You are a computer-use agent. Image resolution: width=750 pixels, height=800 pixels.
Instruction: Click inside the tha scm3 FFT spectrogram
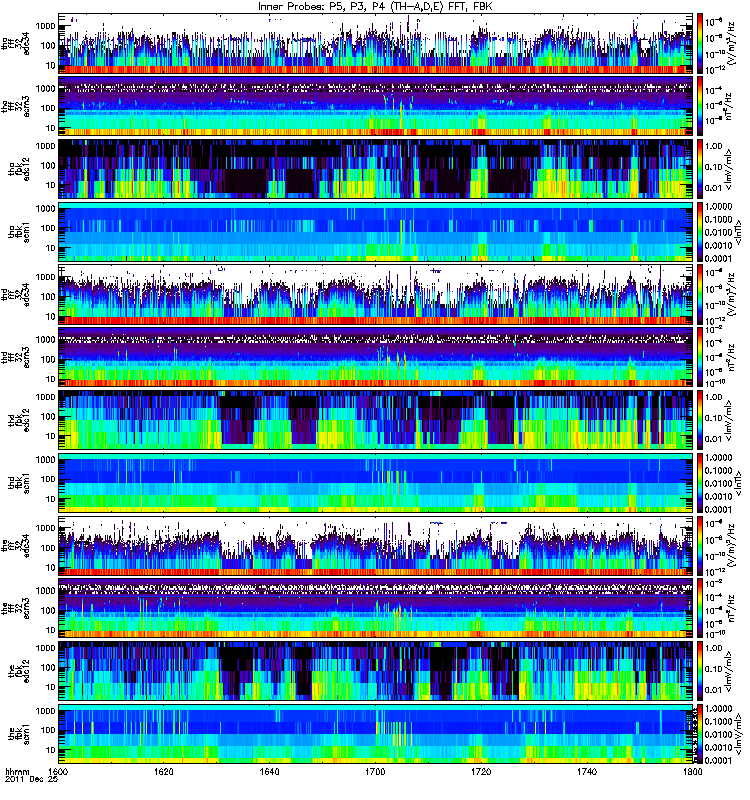375,106
